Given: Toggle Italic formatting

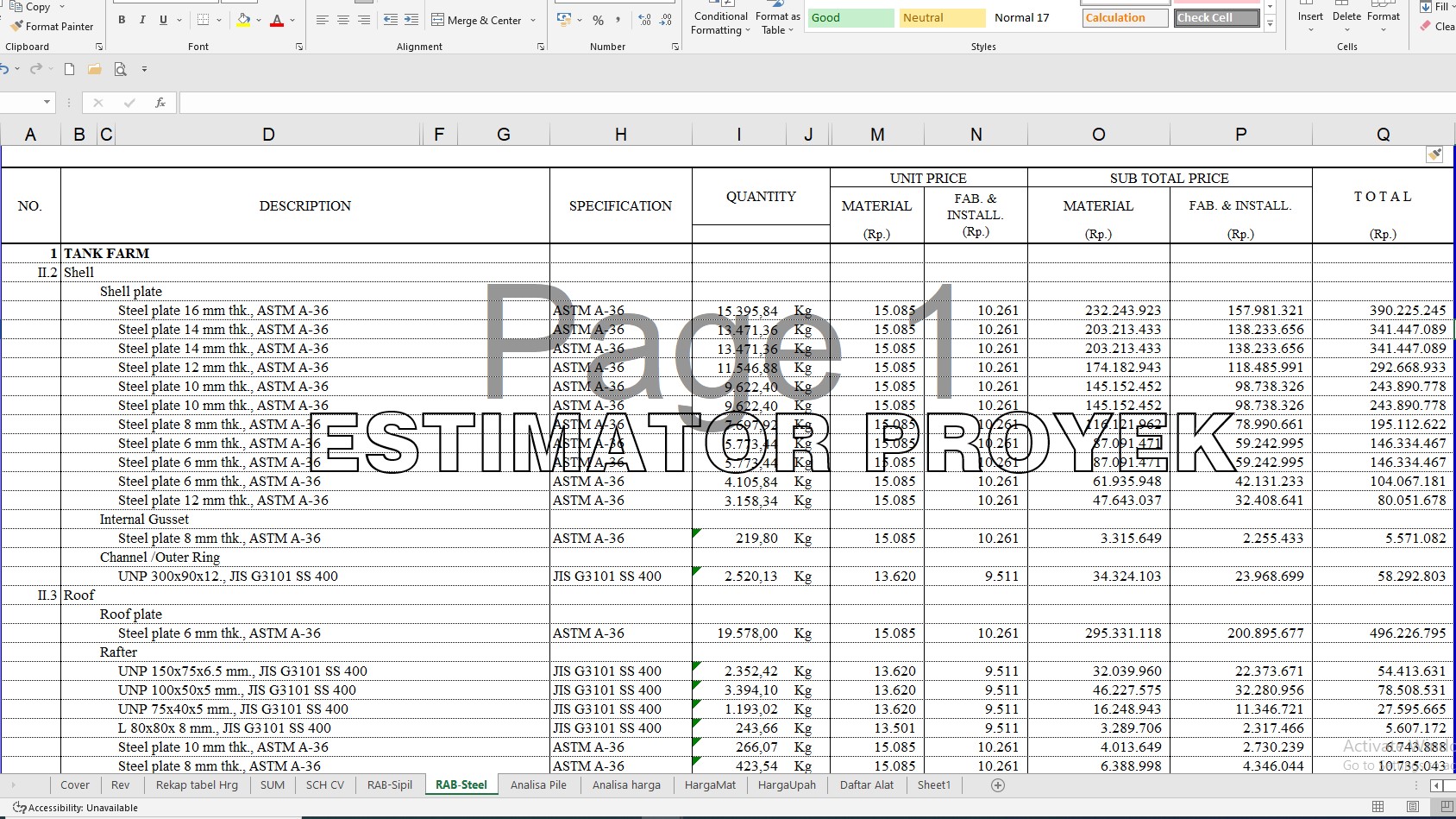Looking at the screenshot, I should (x=142, y=20).
